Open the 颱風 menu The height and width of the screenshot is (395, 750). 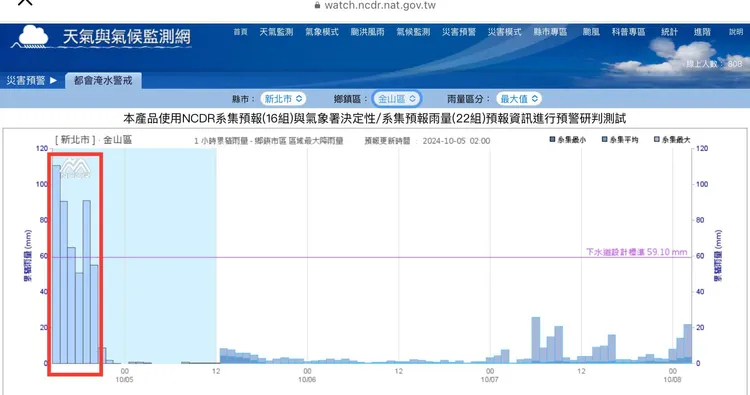[x=591, y=32]
